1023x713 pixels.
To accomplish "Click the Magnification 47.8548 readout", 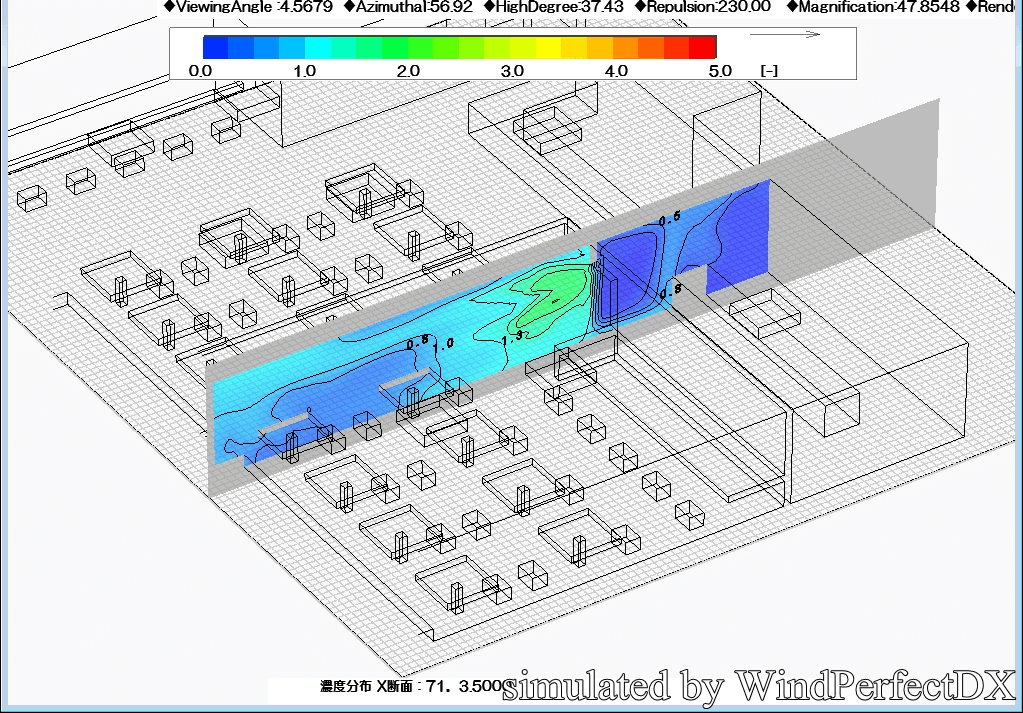I will [x=873, y=6].
